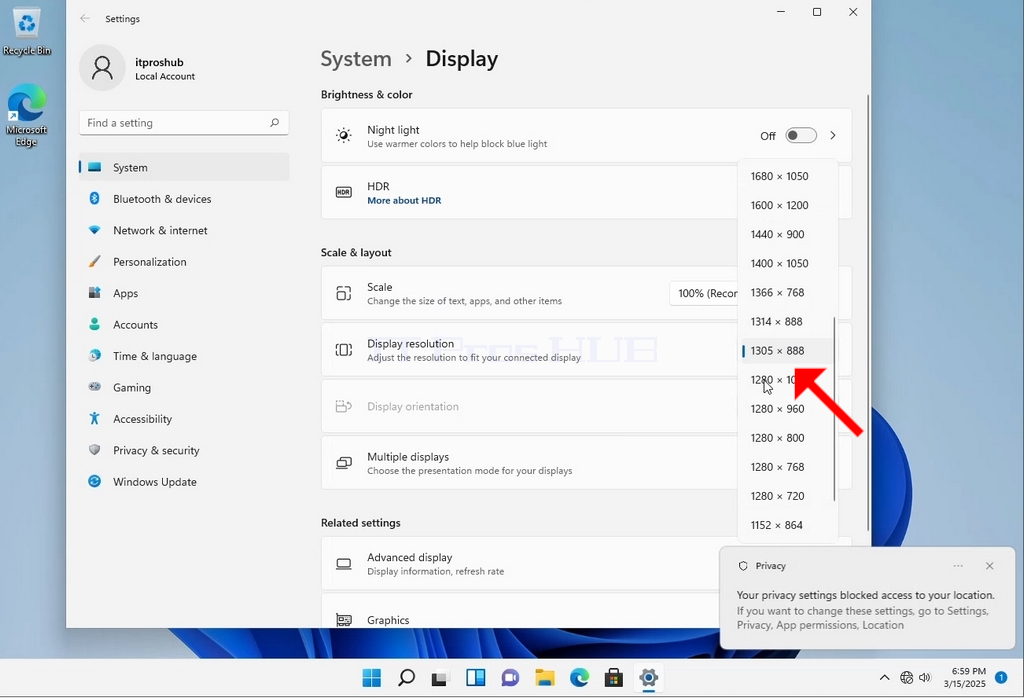Image resolution: width=1024 pixels, height=698 pixels.
Task: Click the Multiple displays icon
Action: pyautogui.click(x=344, y=463)
